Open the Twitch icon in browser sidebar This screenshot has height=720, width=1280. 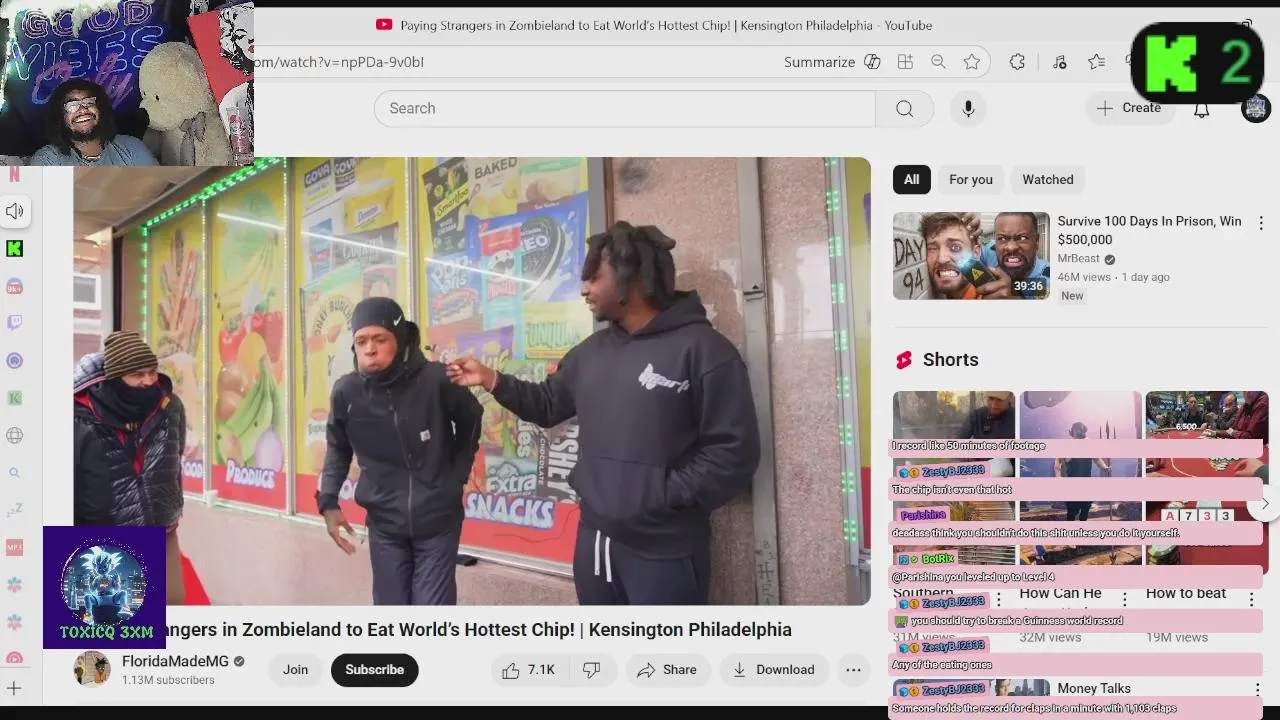pos(15,323)
